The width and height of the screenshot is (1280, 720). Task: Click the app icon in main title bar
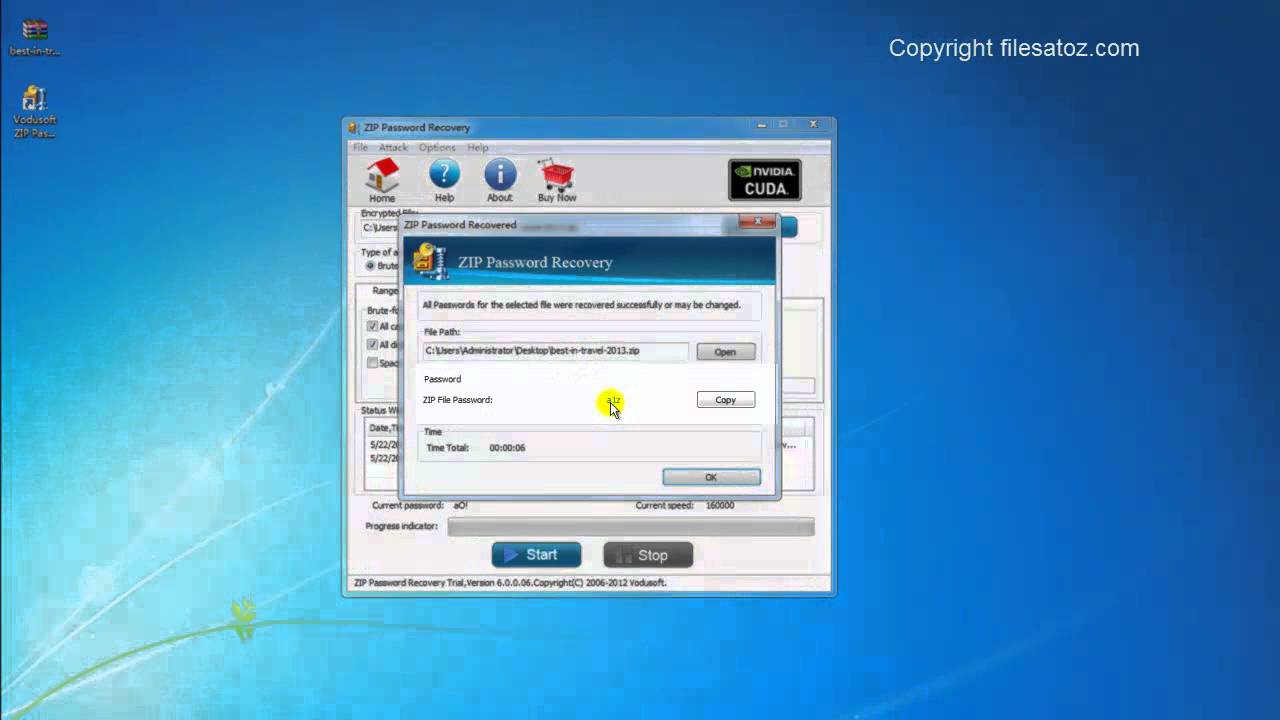(x=353, y=127)
